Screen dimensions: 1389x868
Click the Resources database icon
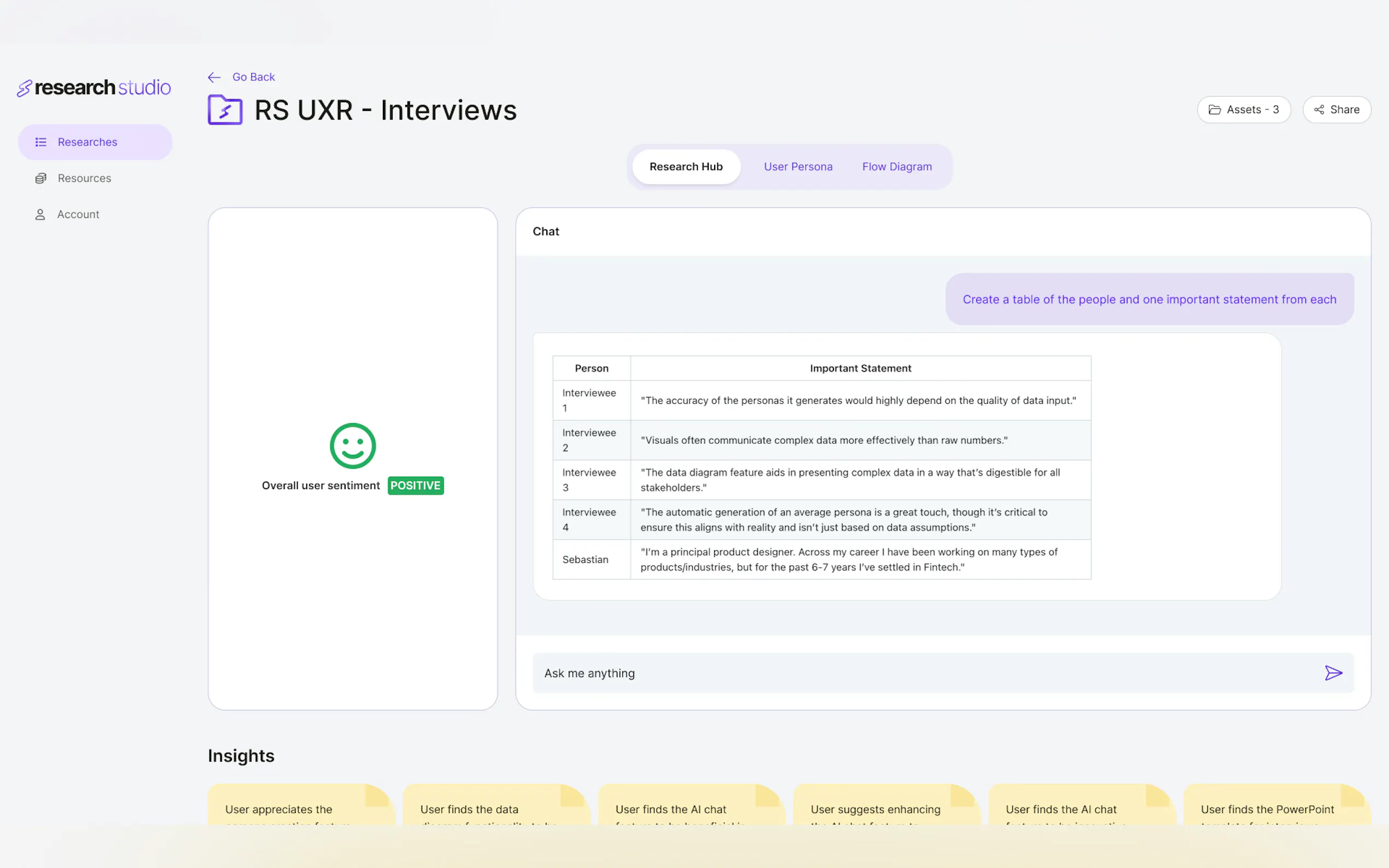[x=41, y=178]
